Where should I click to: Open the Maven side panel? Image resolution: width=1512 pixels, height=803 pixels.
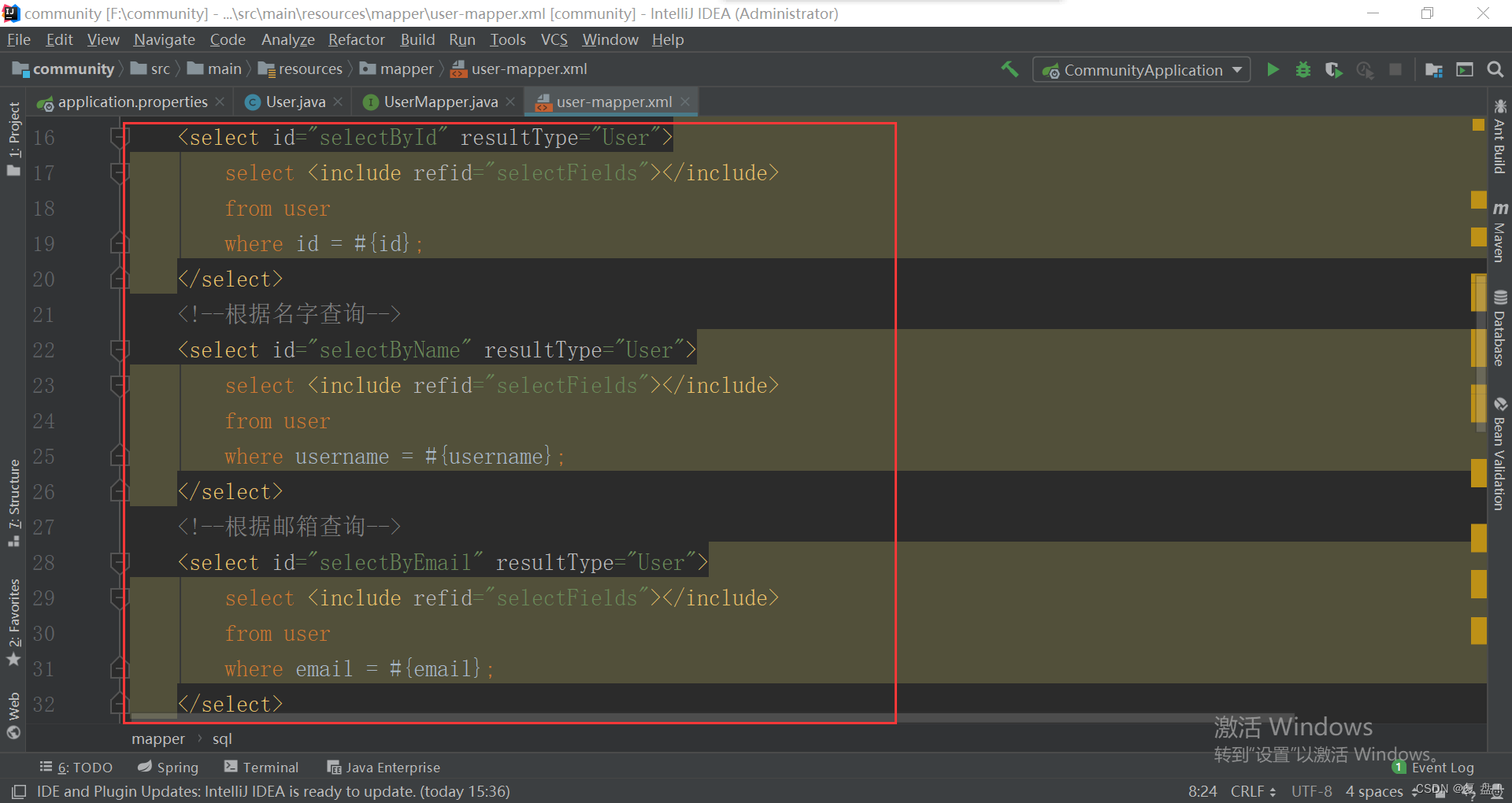pos(1499,232)
